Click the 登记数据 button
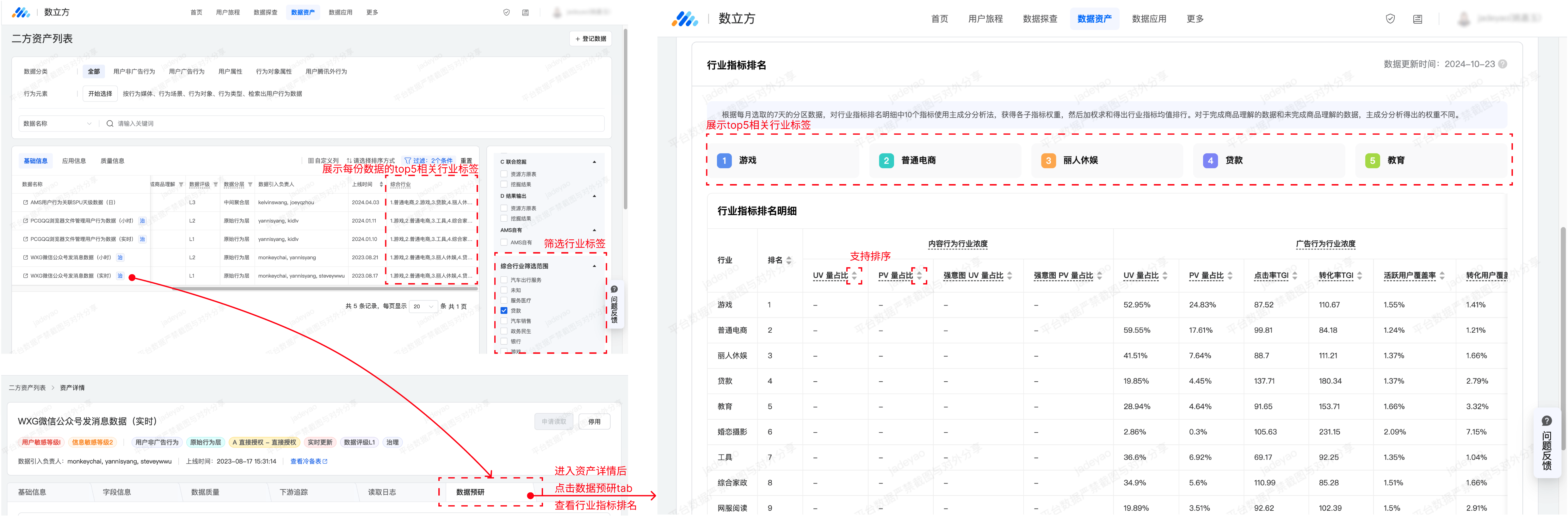This screenshot has height=518, width=1568. (590, 39)
